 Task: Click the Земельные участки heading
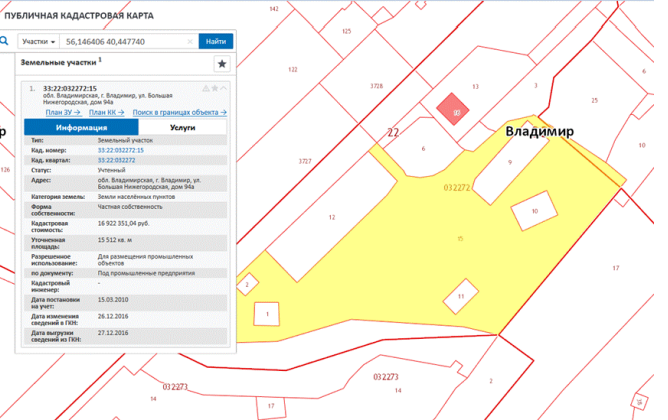coord(58,63)
